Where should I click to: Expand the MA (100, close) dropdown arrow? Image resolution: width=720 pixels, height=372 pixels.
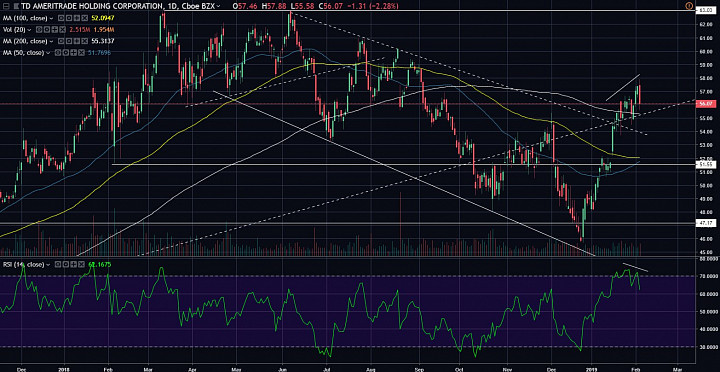[51, 18]
